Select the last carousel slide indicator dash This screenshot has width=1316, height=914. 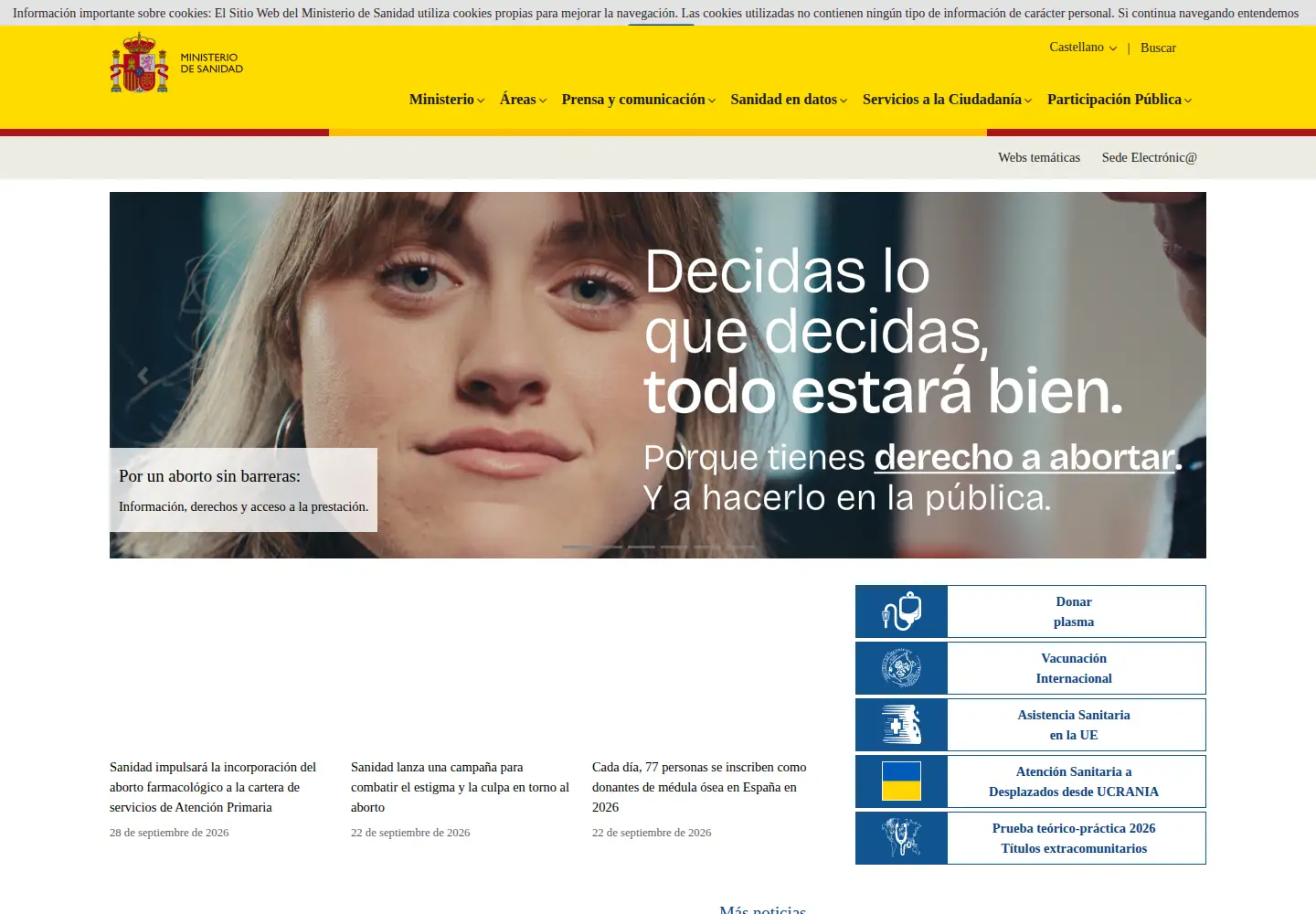pyautogui.click(x=740, y=547)
